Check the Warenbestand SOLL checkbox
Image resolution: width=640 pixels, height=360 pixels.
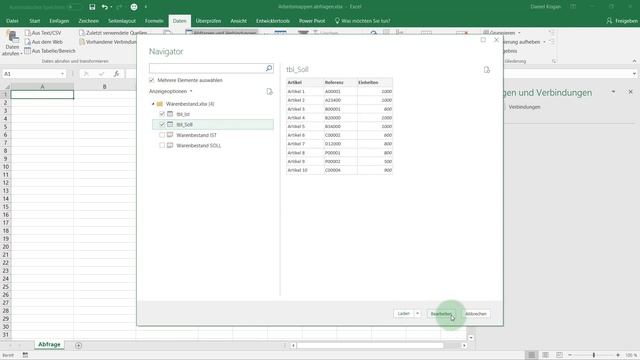tap(162, 145)
